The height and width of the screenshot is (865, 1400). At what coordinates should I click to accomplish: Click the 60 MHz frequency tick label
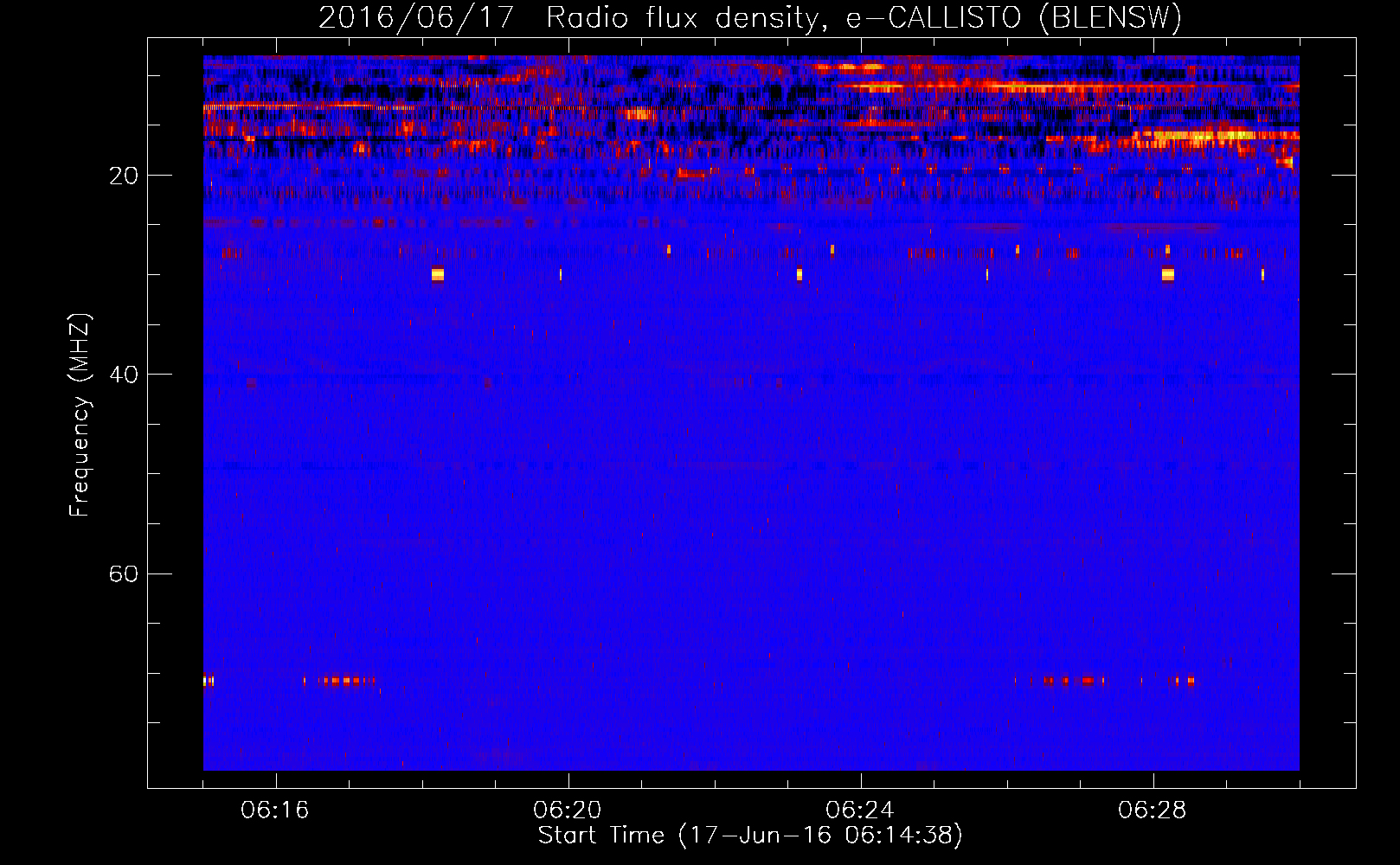pos(124,573)
